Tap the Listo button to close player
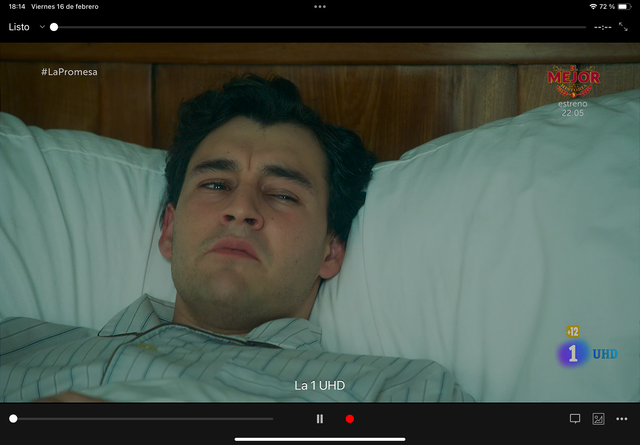Screen dimensions: 640x445 click(x=19, y=27)
